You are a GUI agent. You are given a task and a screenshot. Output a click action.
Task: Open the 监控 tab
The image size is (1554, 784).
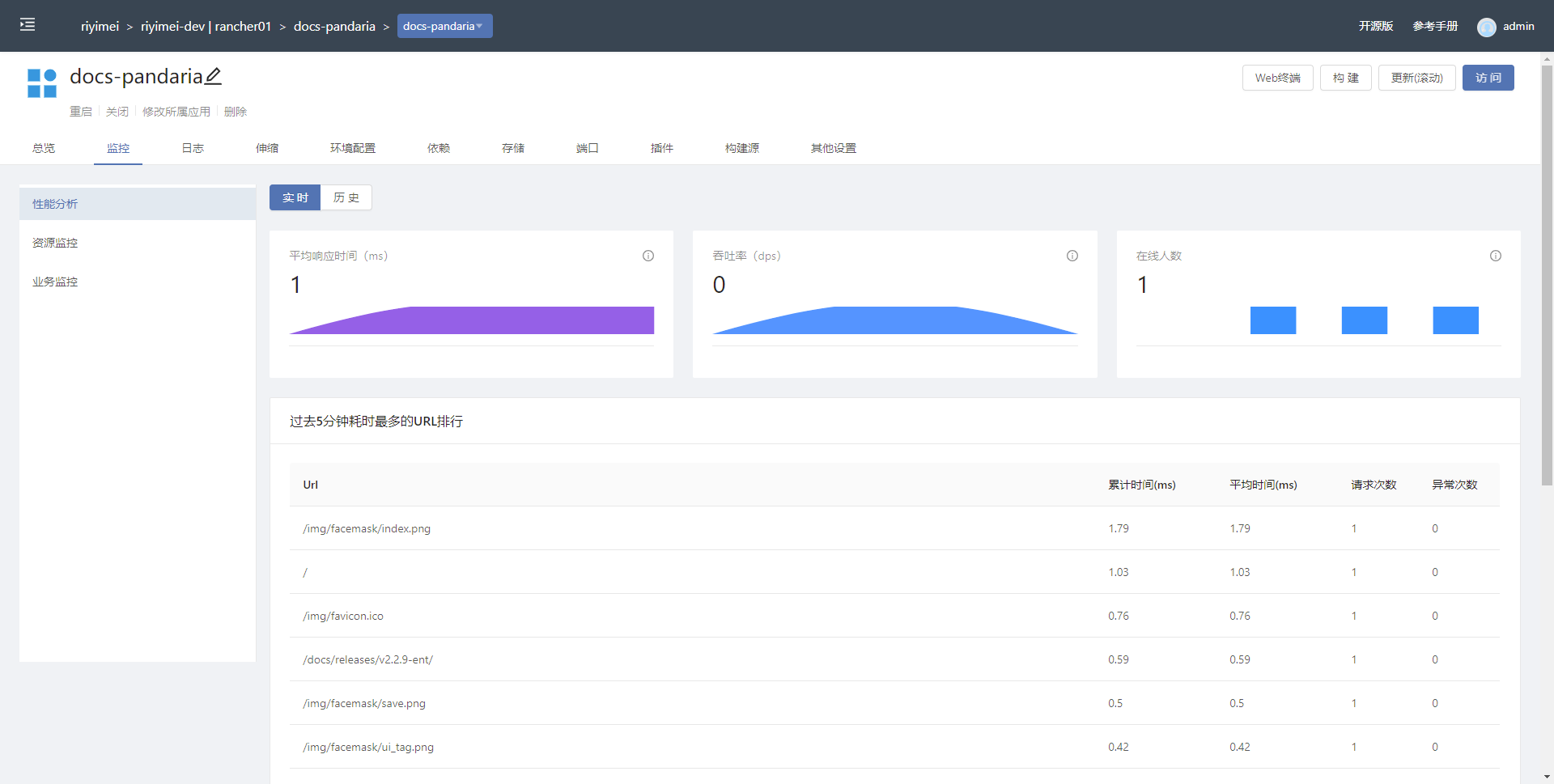pos(118,148)
